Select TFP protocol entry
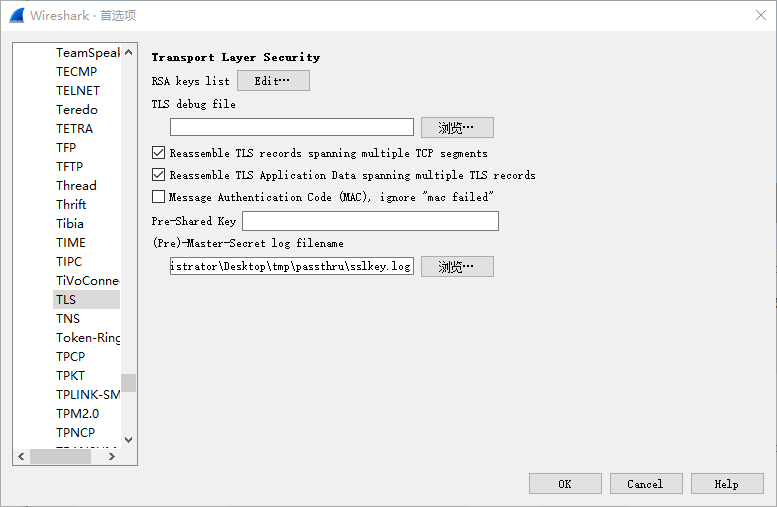This screenshot has height=507, width=777. (66, 148)
